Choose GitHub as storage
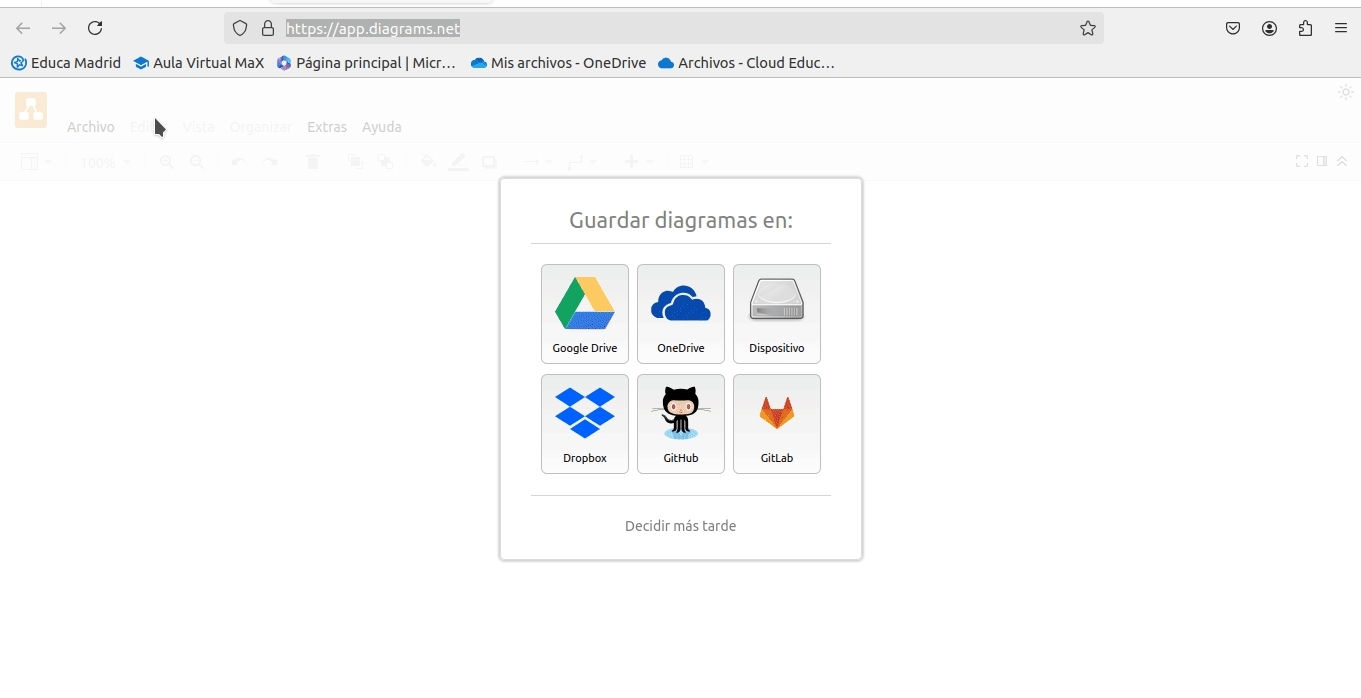This screenshot has width=1361, height=698. coord(681,424)
